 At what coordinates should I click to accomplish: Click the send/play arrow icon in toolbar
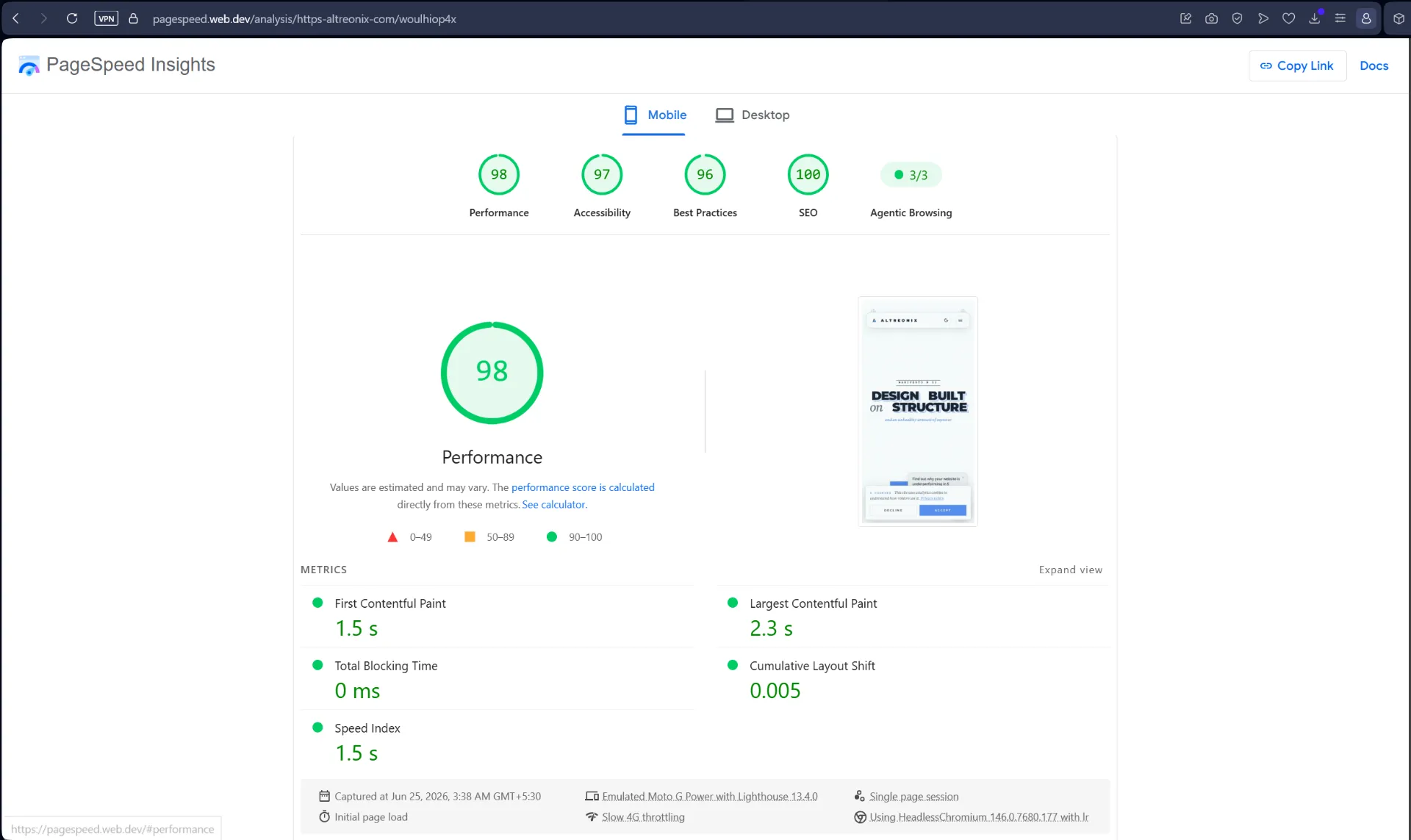1263,18
